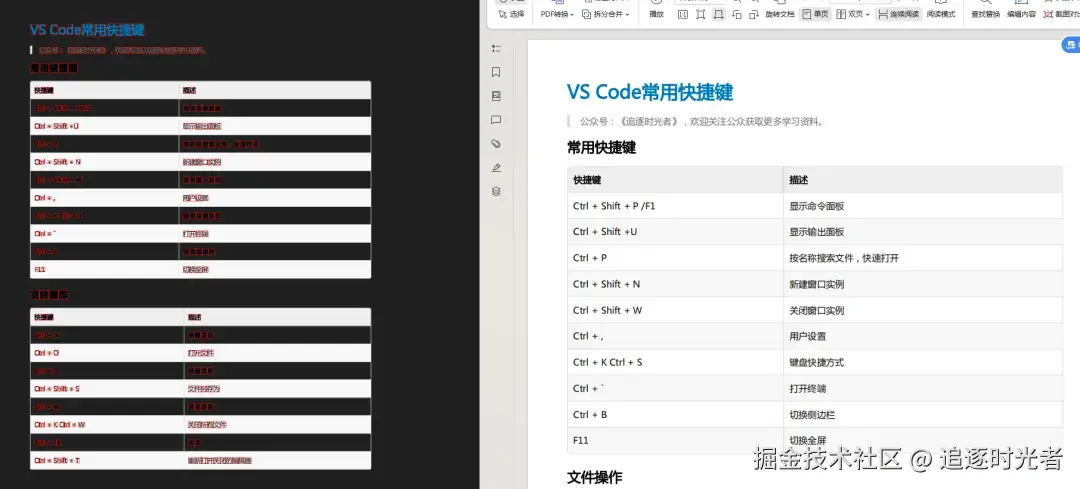Click the 显示输出面板 cell
The height and width of the screenshot is (489, 1080).
click(923, 232)
